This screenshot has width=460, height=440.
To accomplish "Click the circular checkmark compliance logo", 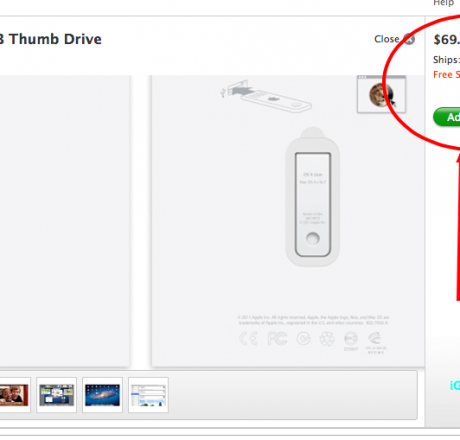I will click(303, 339).
